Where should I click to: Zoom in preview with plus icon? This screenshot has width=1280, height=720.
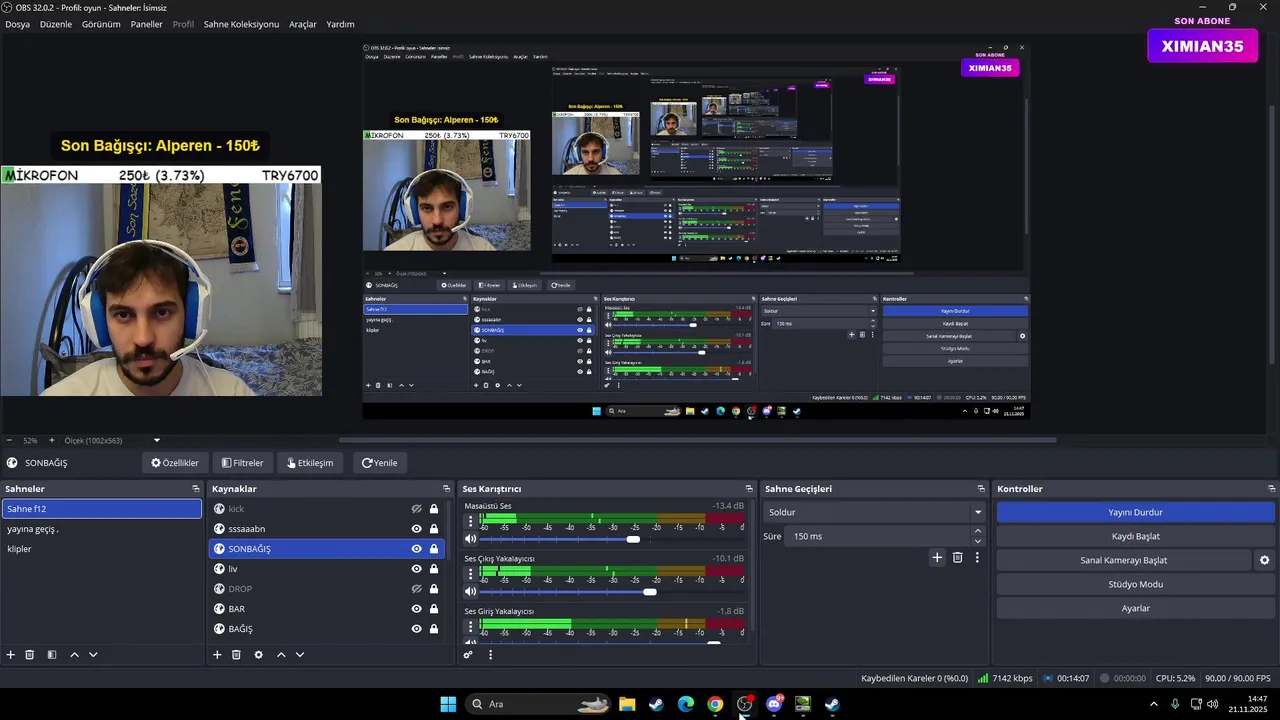click(x=52, y=440)
